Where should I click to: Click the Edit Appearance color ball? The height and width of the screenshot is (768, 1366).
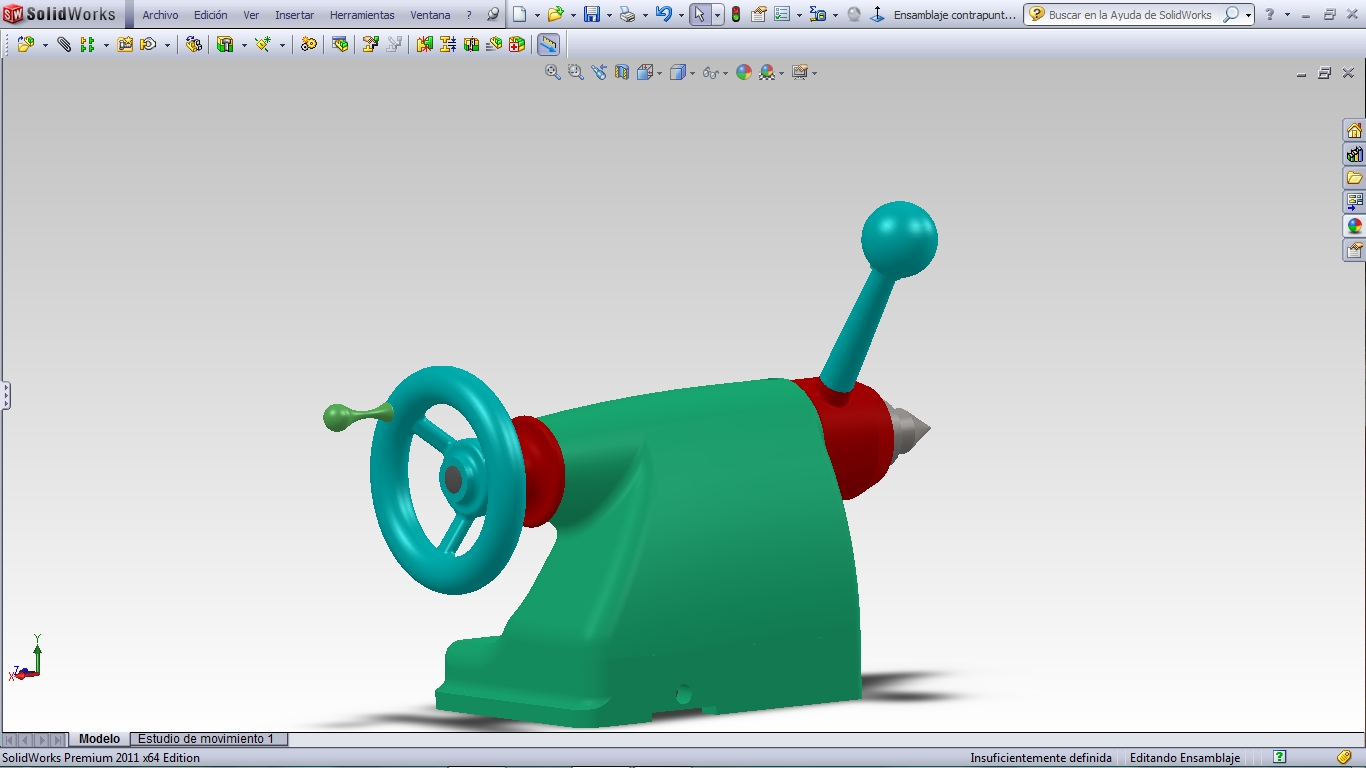click(x=743, y=72)
